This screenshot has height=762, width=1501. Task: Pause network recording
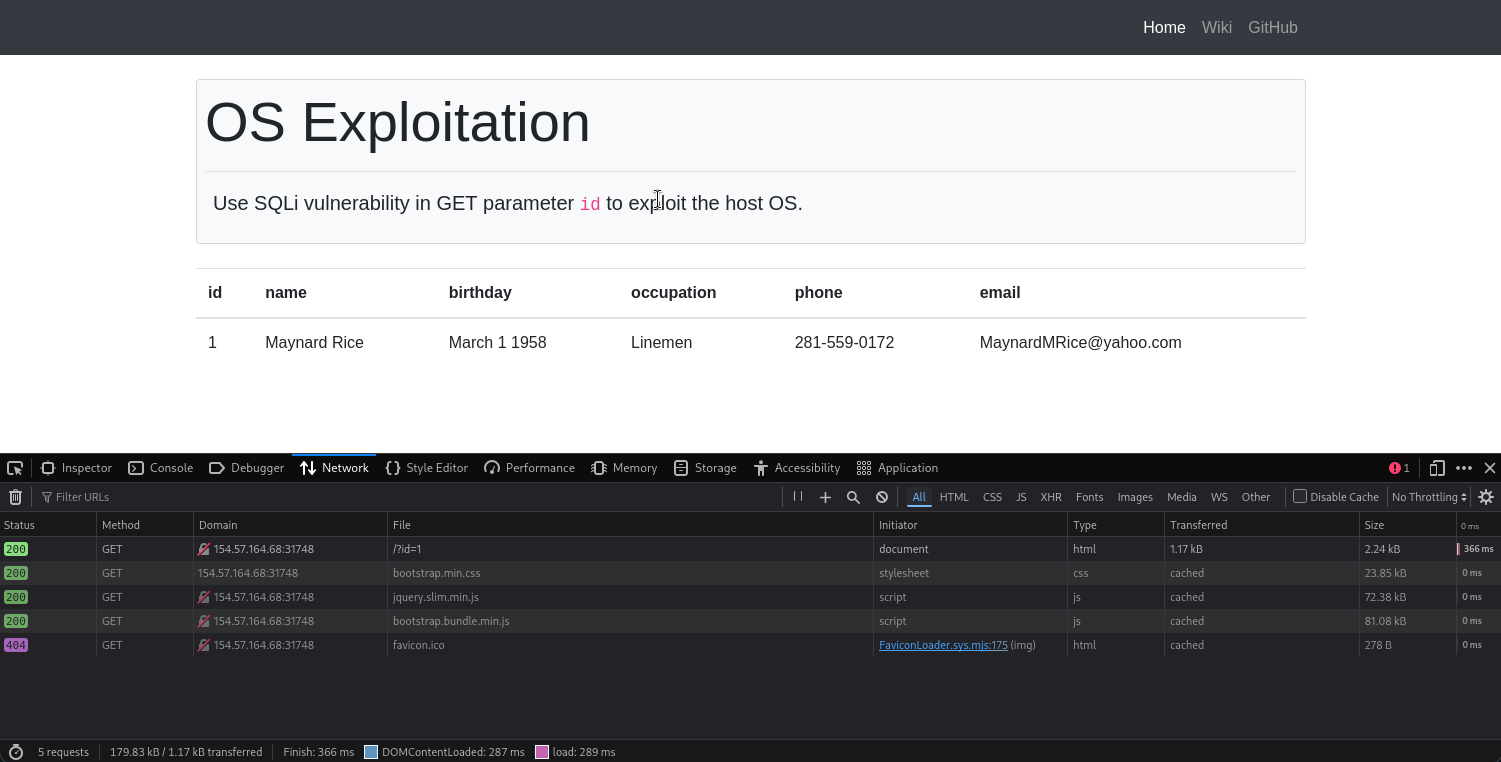click(798, 497)
